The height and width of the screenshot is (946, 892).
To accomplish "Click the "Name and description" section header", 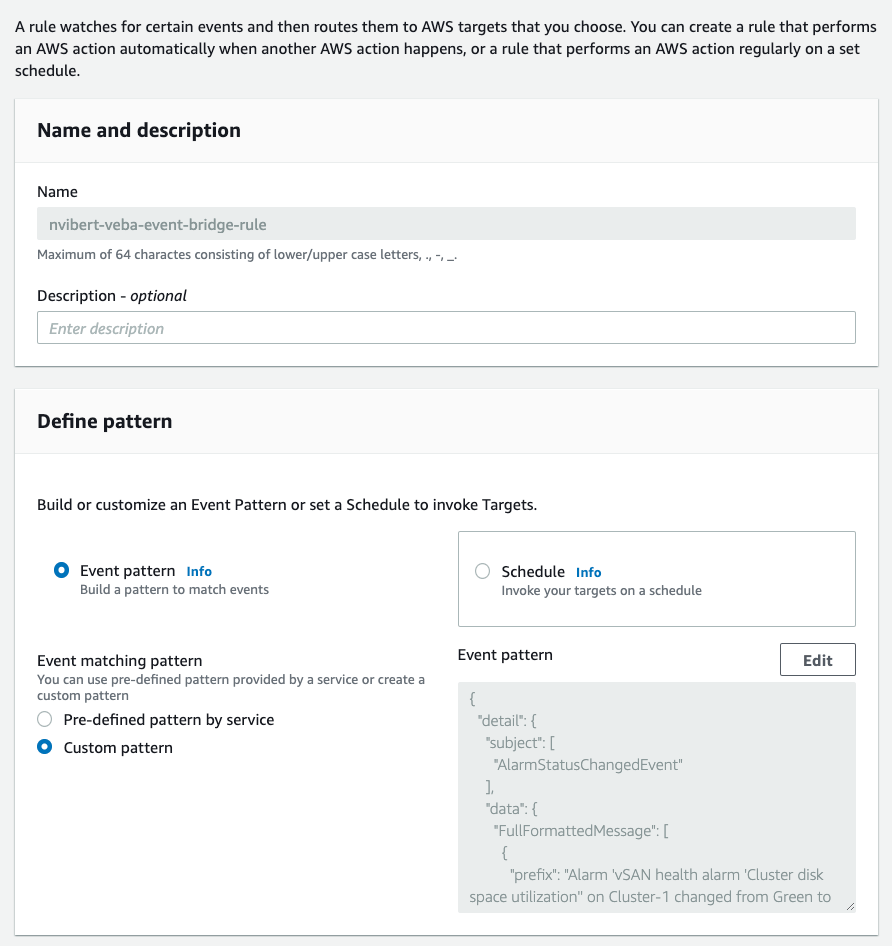I will [x=139, y=130].
